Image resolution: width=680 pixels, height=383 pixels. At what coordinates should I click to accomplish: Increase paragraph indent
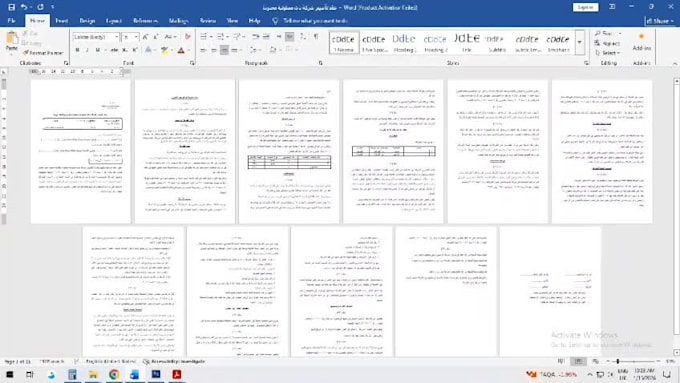(266, 37)
